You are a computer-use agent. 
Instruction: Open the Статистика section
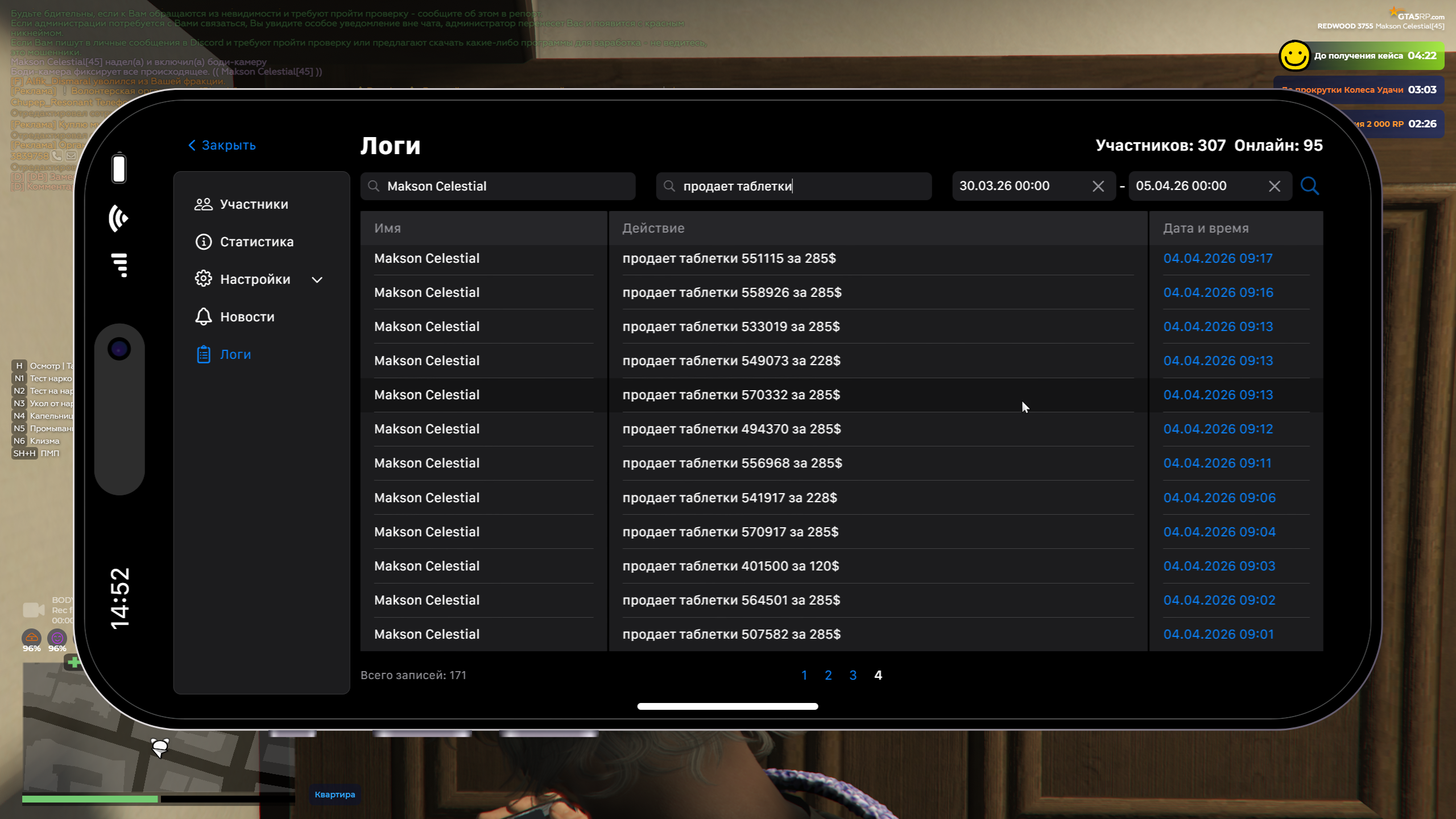point(257,242)
